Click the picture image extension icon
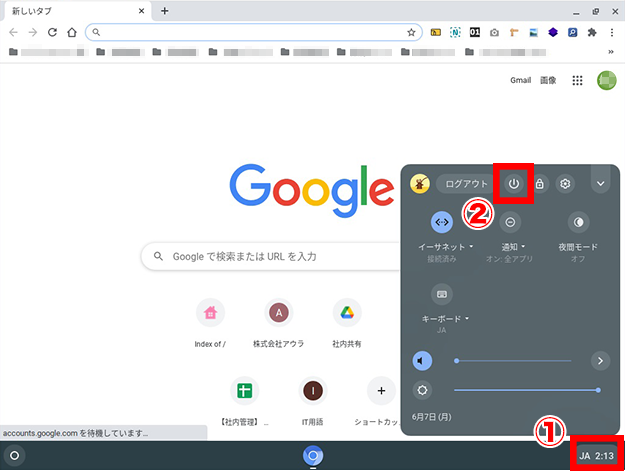Image resolution: width=625 pixels, height=471 pixels. 533,32
